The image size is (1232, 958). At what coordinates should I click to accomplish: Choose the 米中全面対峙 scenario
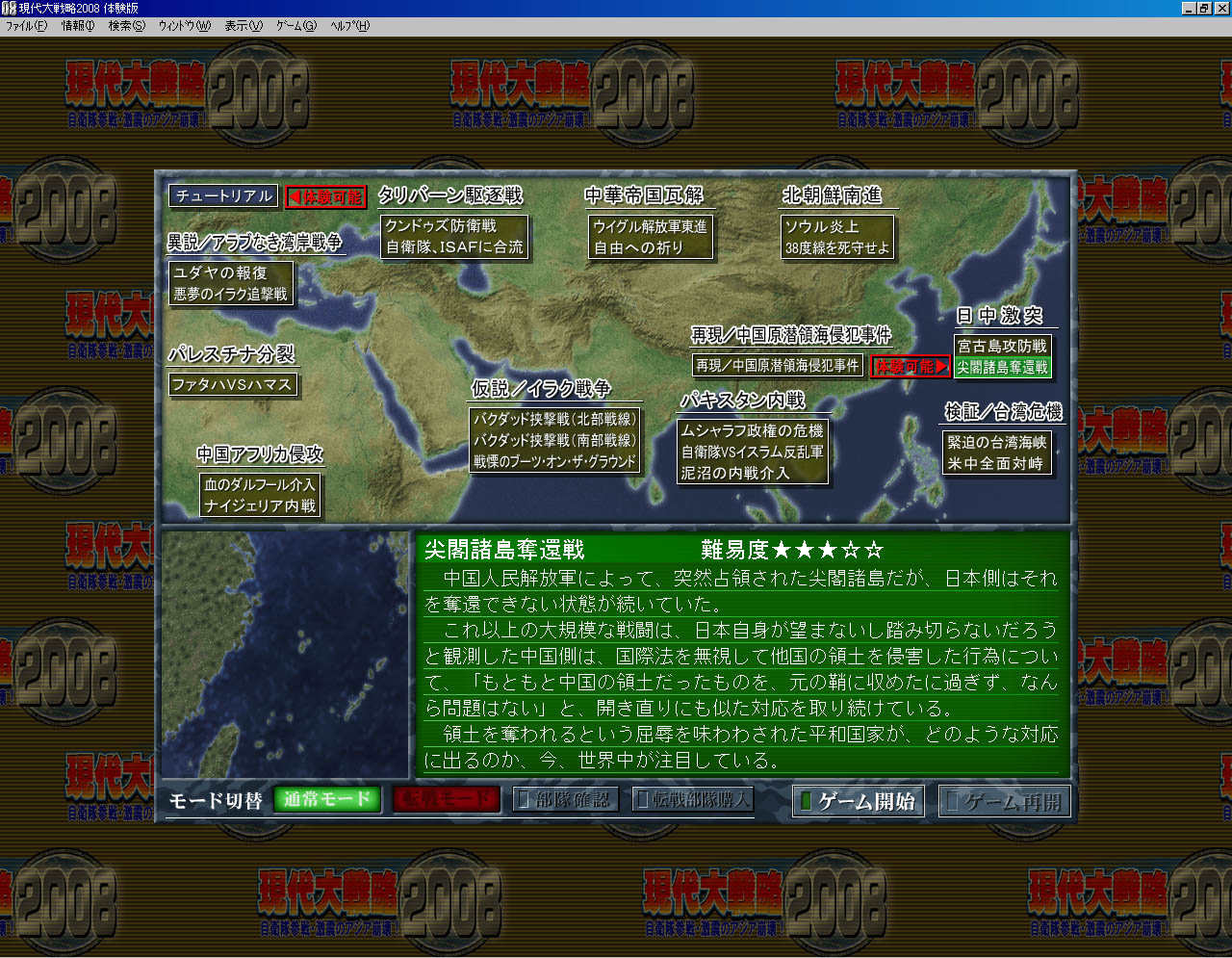pyautogui.click(x=996, y=464)
